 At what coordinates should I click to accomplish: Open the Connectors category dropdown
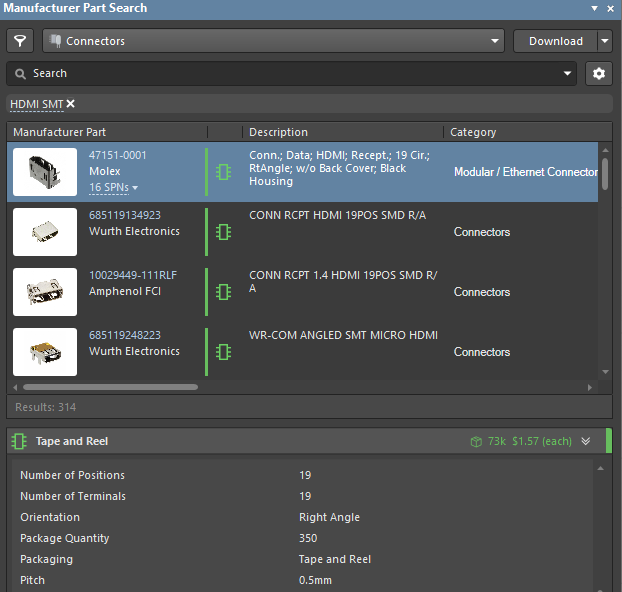point(496,41)
